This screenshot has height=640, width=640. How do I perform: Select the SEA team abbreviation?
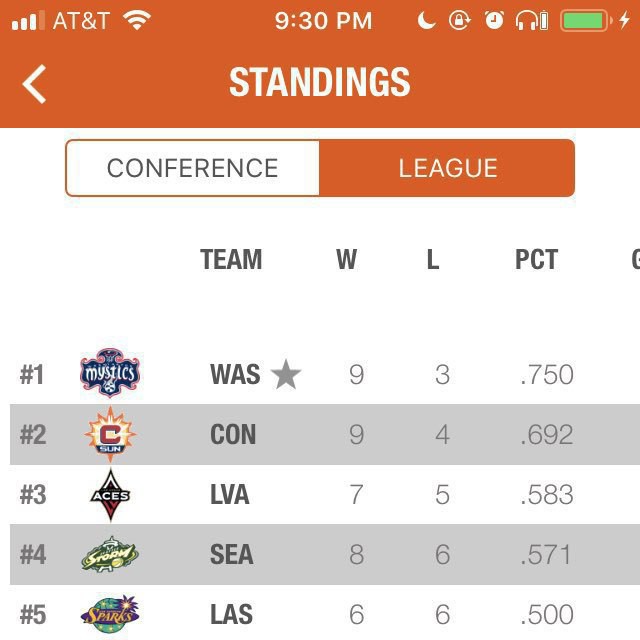(231, 555)
